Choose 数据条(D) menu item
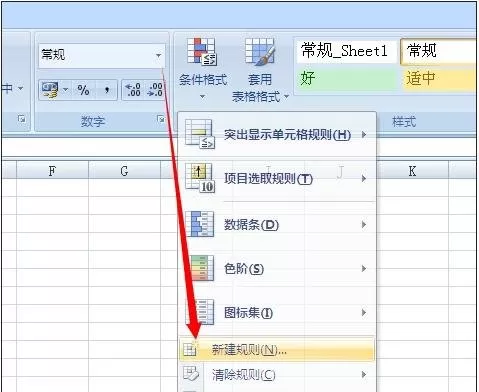479x392 pixels. (x=277, y=225)
